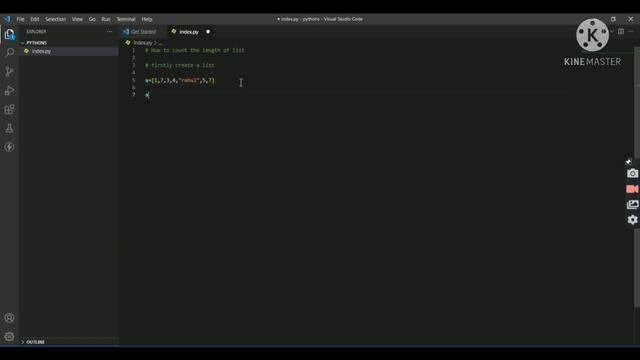The image size is (640, 360).
Task: Click the 'firstly create a list' comment
Action: 180,65
